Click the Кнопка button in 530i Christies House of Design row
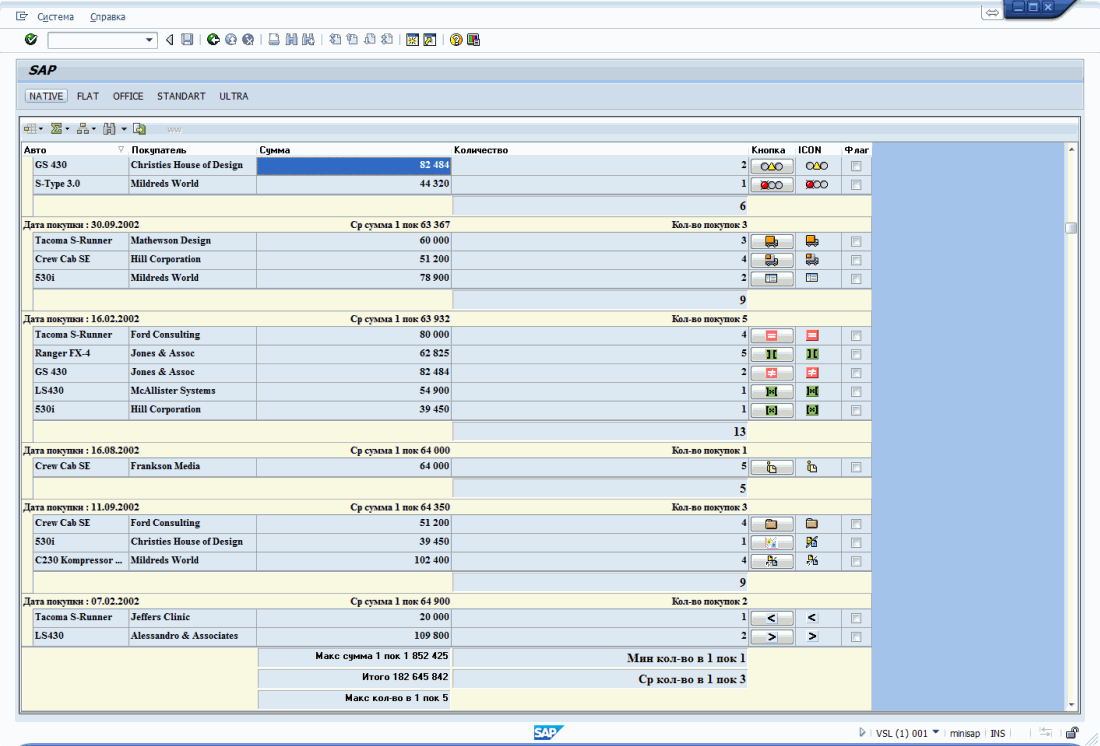Viewport: 1100px width, 746px height. click(x=772, y=542)
